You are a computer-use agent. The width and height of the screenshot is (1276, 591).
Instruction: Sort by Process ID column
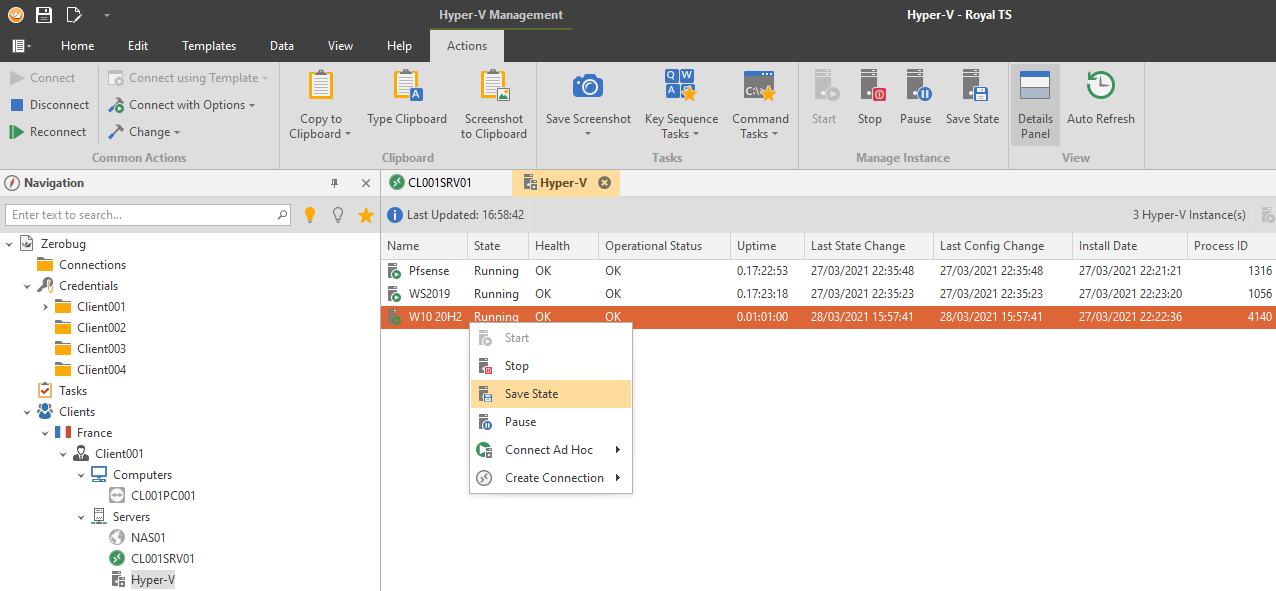point(1230,246)
